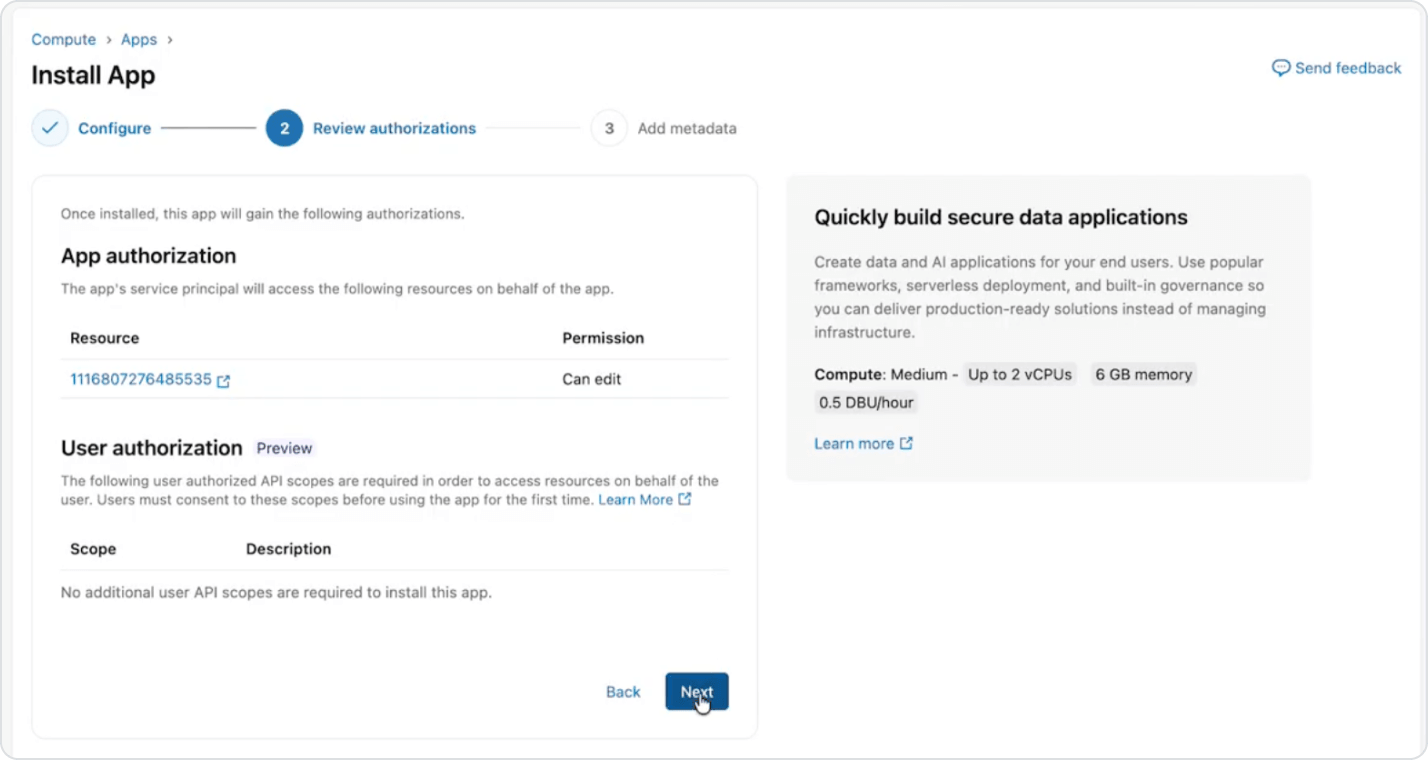Image resolution: width=1428 pixels, height=760 pixels.
Task: Open the Apps breadcrumb link
Action: point(139,39)
